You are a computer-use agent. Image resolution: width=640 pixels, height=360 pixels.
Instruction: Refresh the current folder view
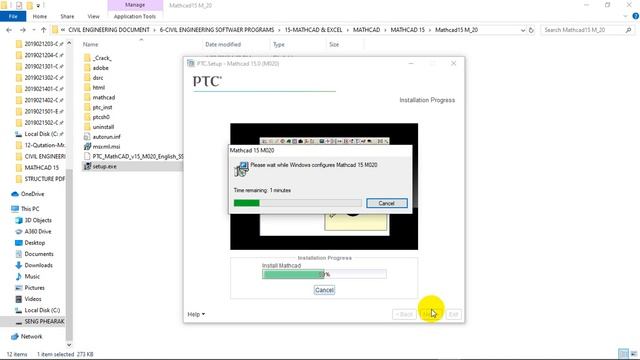(x=531, y=30)
